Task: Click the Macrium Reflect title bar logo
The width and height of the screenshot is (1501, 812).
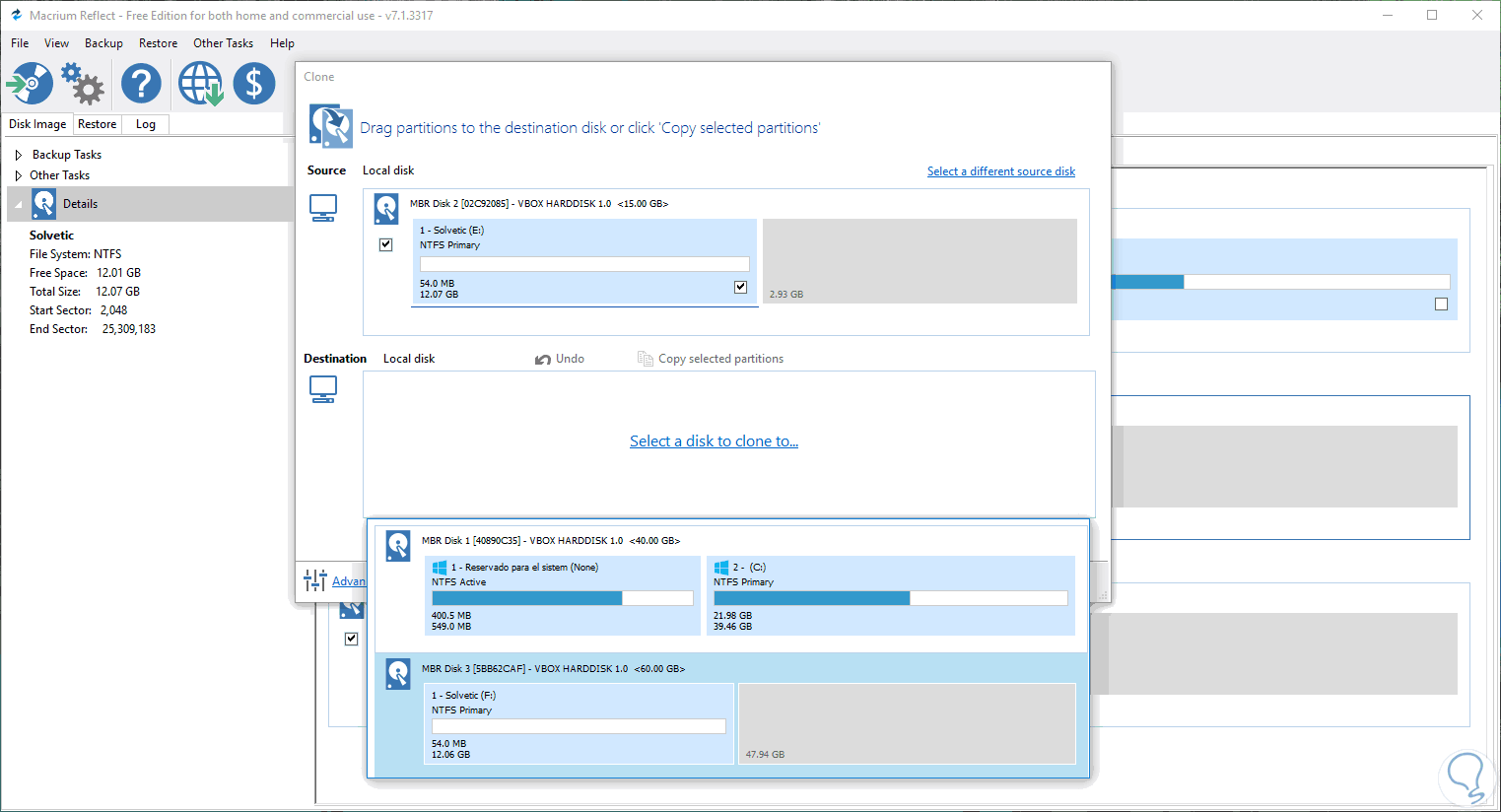Action: click(16, 15)
